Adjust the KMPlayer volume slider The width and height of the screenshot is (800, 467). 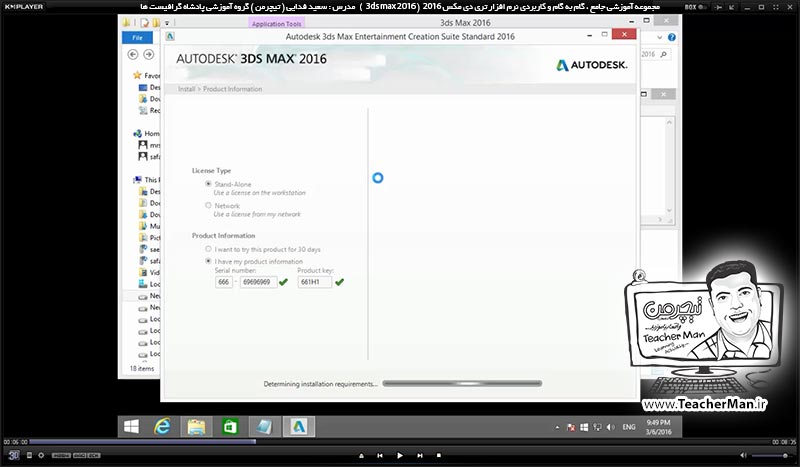[772, 455]
